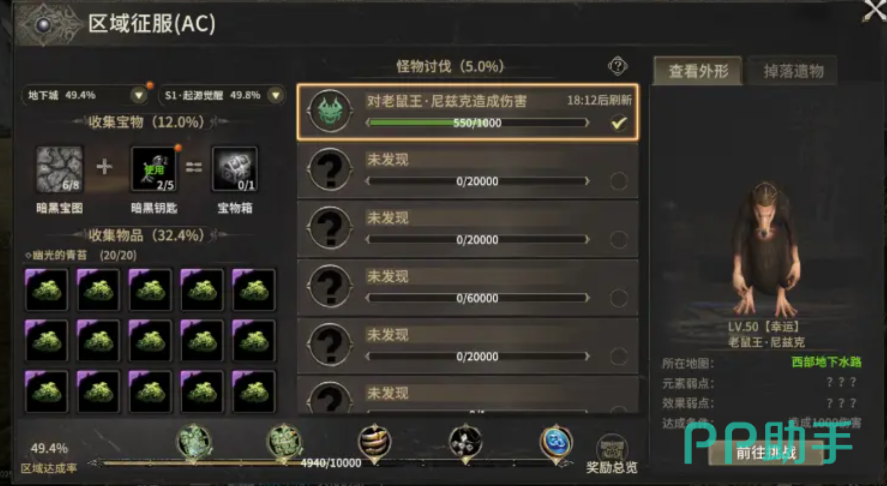Screen dimensions: 887x486
Task: Follow the 西部地下水路 map link
Action: (826, 362)
